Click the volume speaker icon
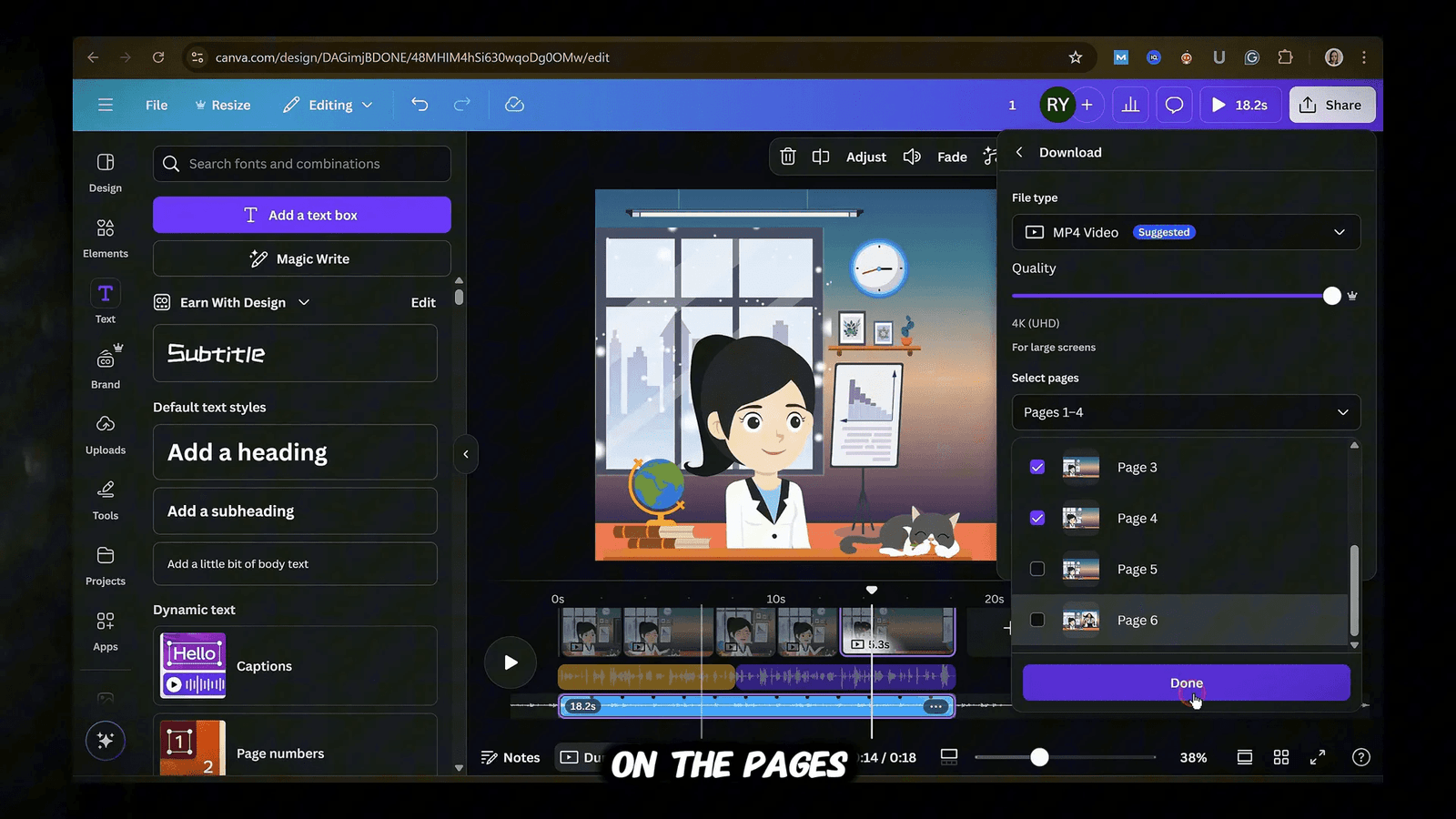The image size is (1456, 819). point(912,157)
